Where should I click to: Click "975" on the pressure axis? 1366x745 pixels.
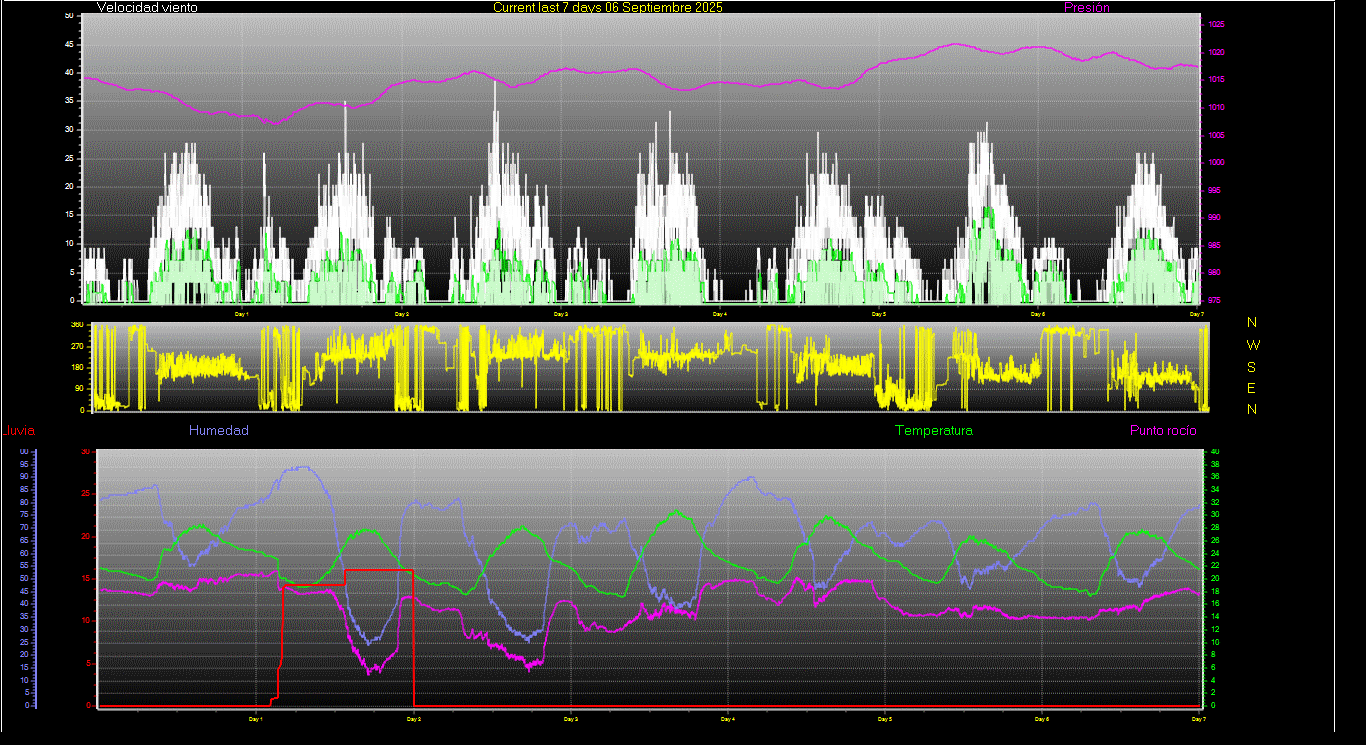pos(1215,300)
